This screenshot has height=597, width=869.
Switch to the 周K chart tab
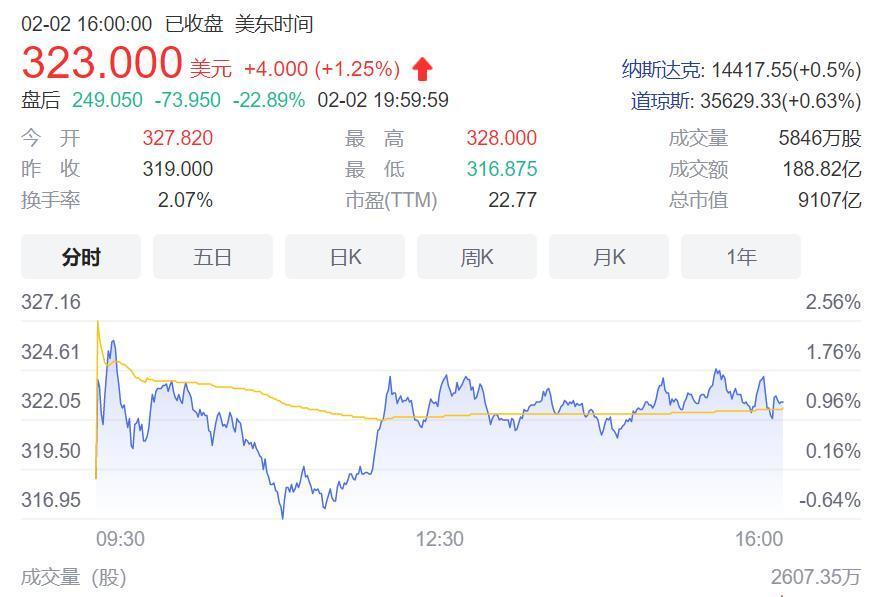click(477, 257)
